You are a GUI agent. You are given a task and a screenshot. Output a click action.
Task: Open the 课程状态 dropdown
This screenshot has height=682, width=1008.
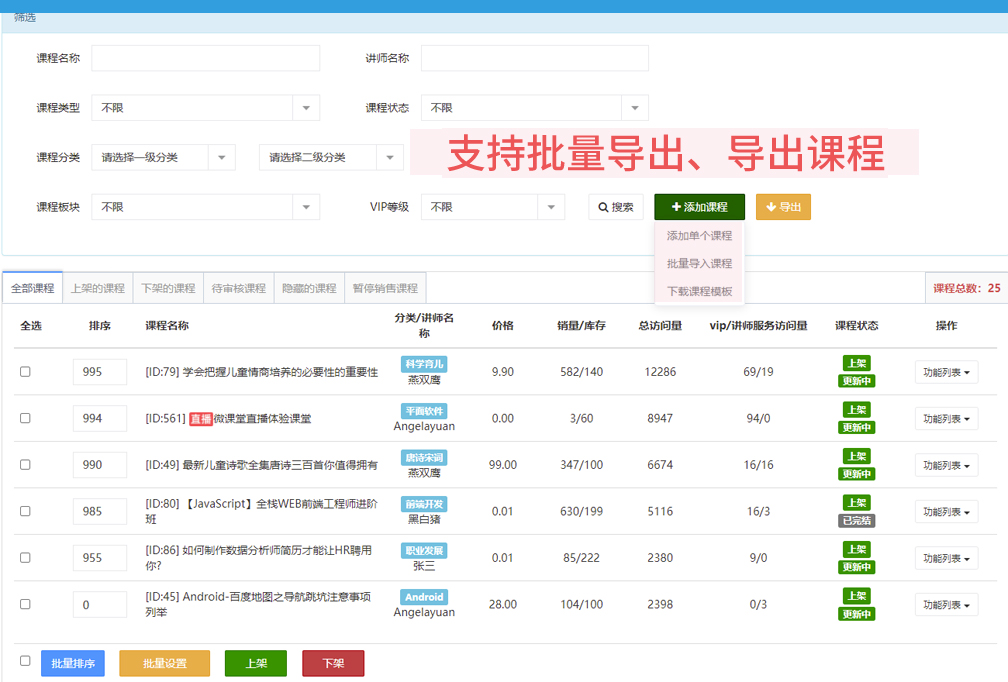(x=534, y=108)
